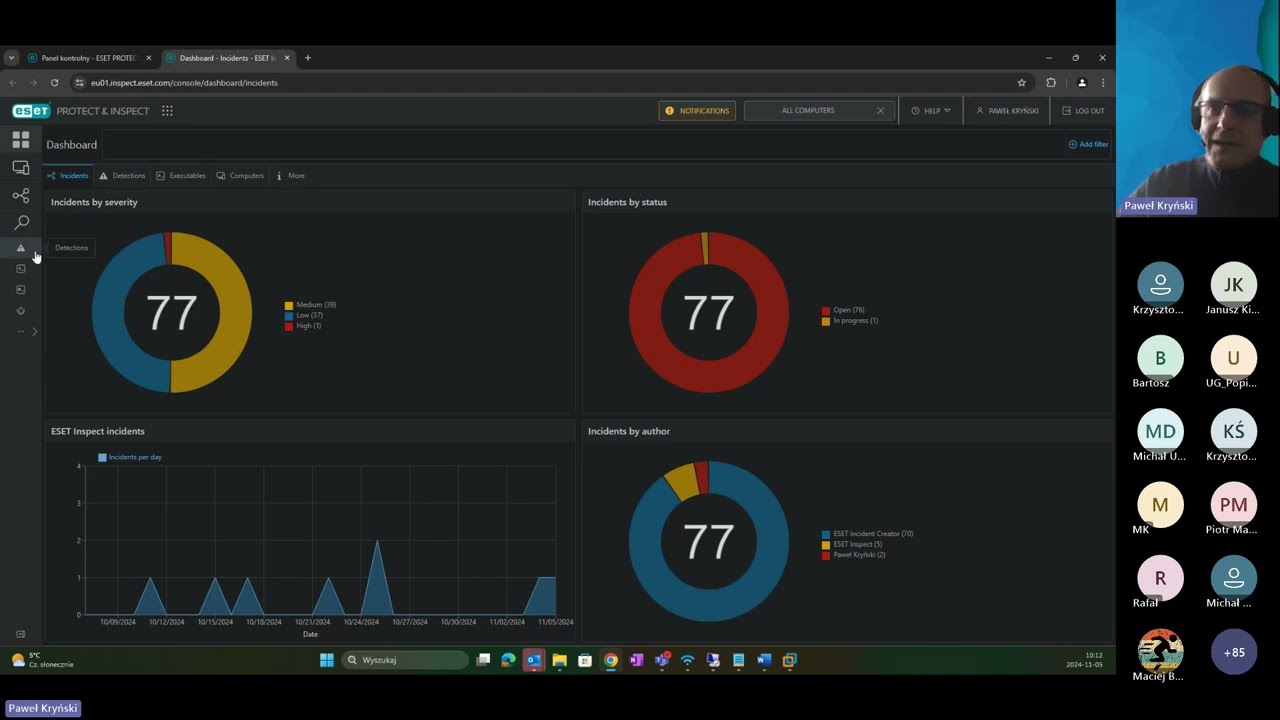Open OneNote from the taskbar

click(636, 660)
